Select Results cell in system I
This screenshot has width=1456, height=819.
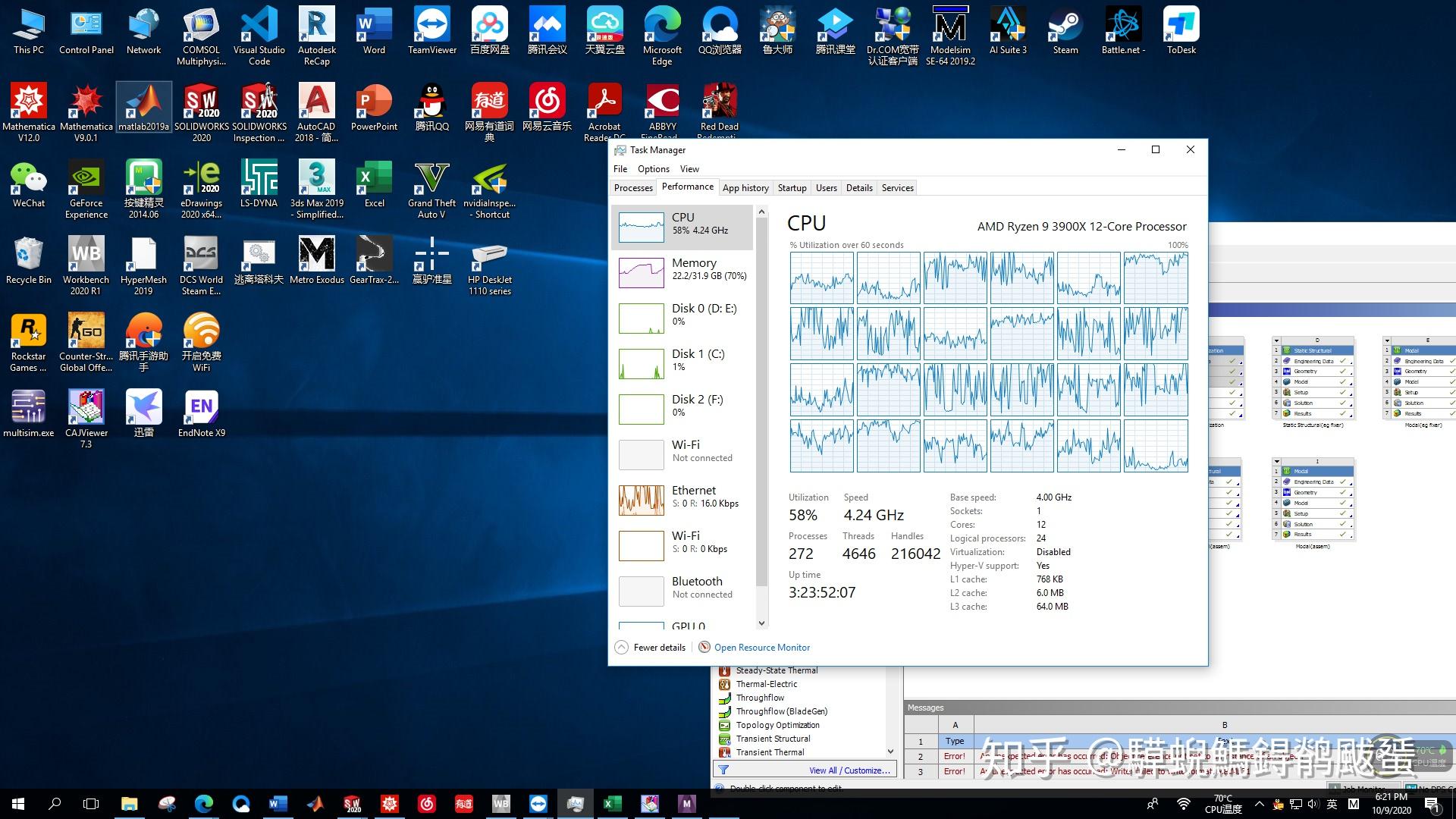[1316, 535]
